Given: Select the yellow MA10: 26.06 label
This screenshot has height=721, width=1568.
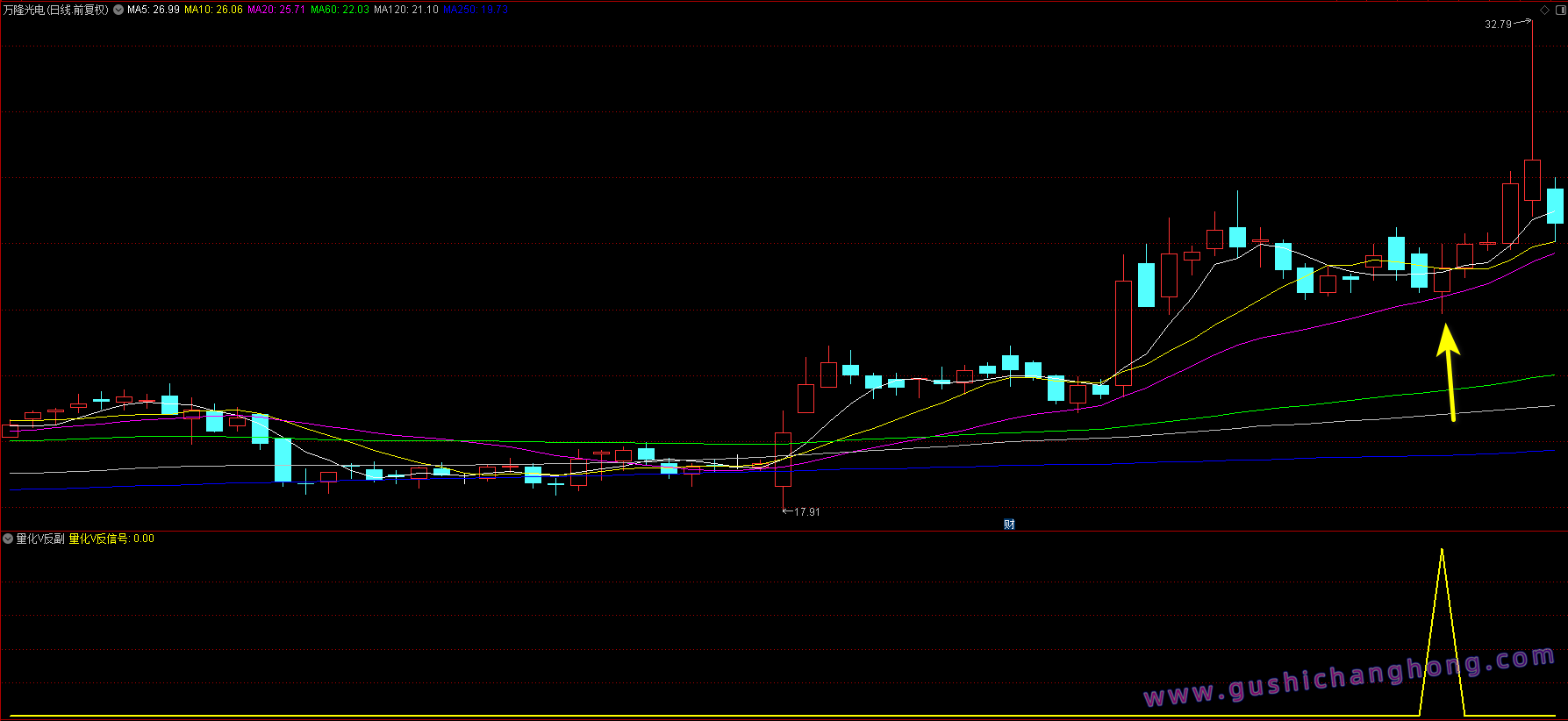Looking at the screenshot, I should pyautogui.click(x=213, y=10).
